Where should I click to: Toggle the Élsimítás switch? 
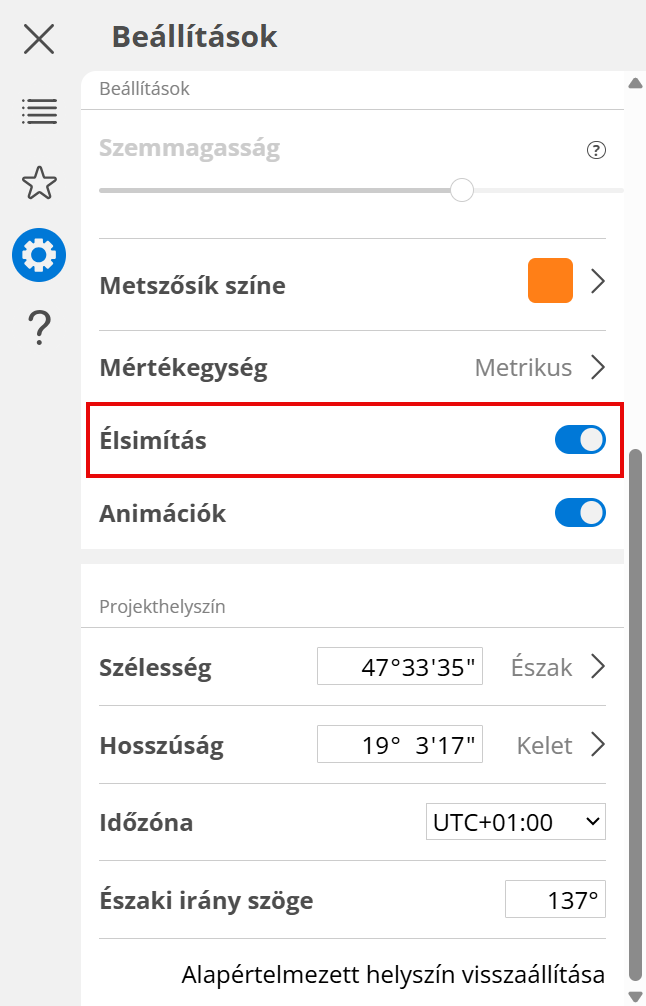coord(580,440)
